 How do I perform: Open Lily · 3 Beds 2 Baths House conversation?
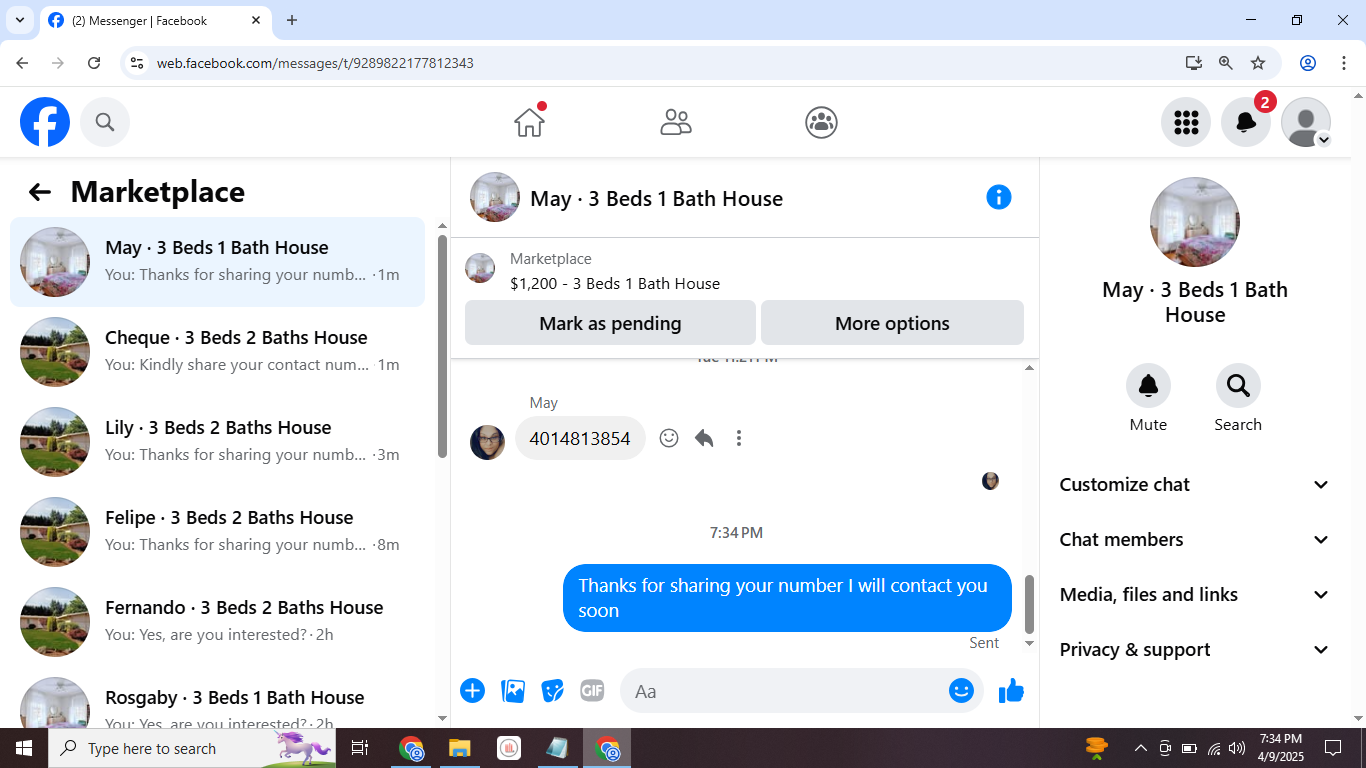click(x=218, y=442)
